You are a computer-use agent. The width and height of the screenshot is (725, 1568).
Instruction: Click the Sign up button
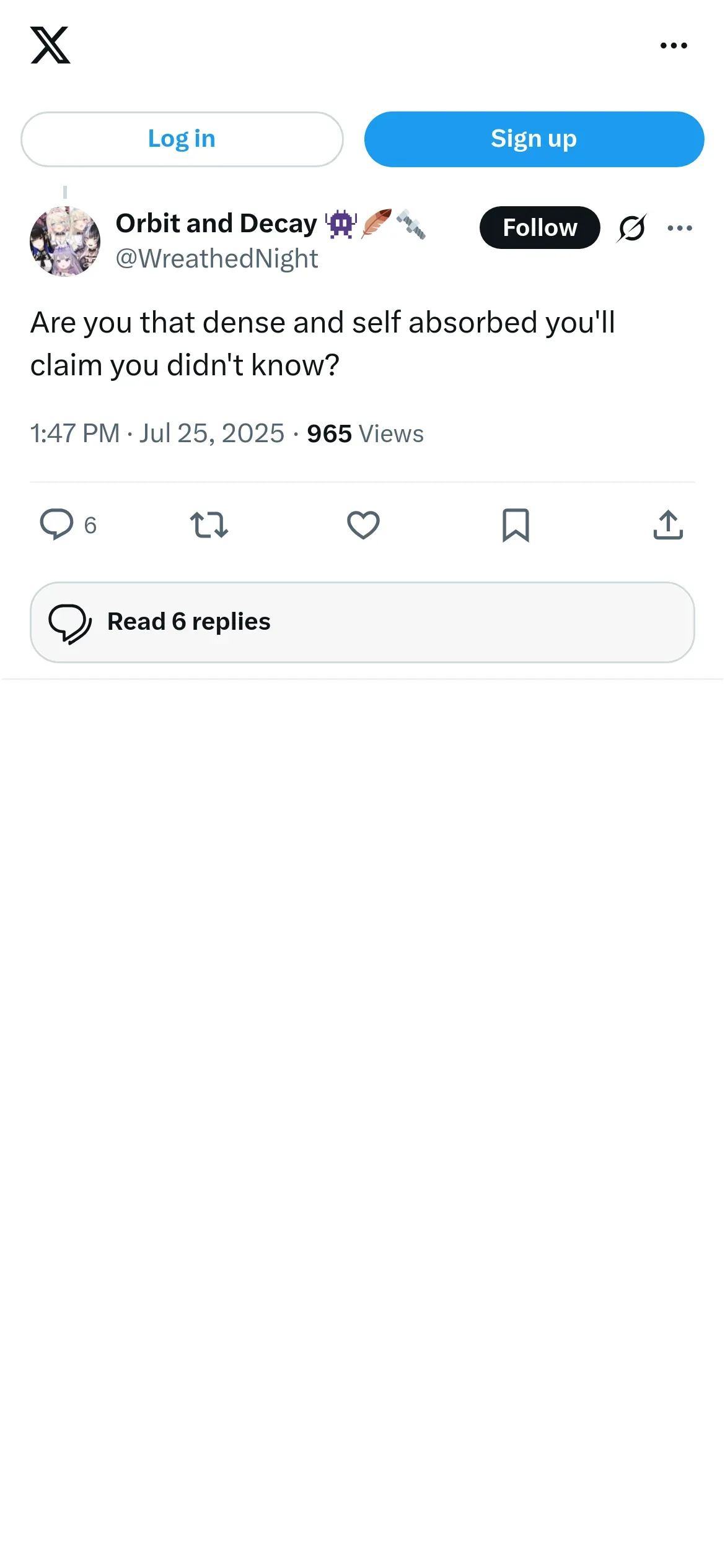point(534,139)
